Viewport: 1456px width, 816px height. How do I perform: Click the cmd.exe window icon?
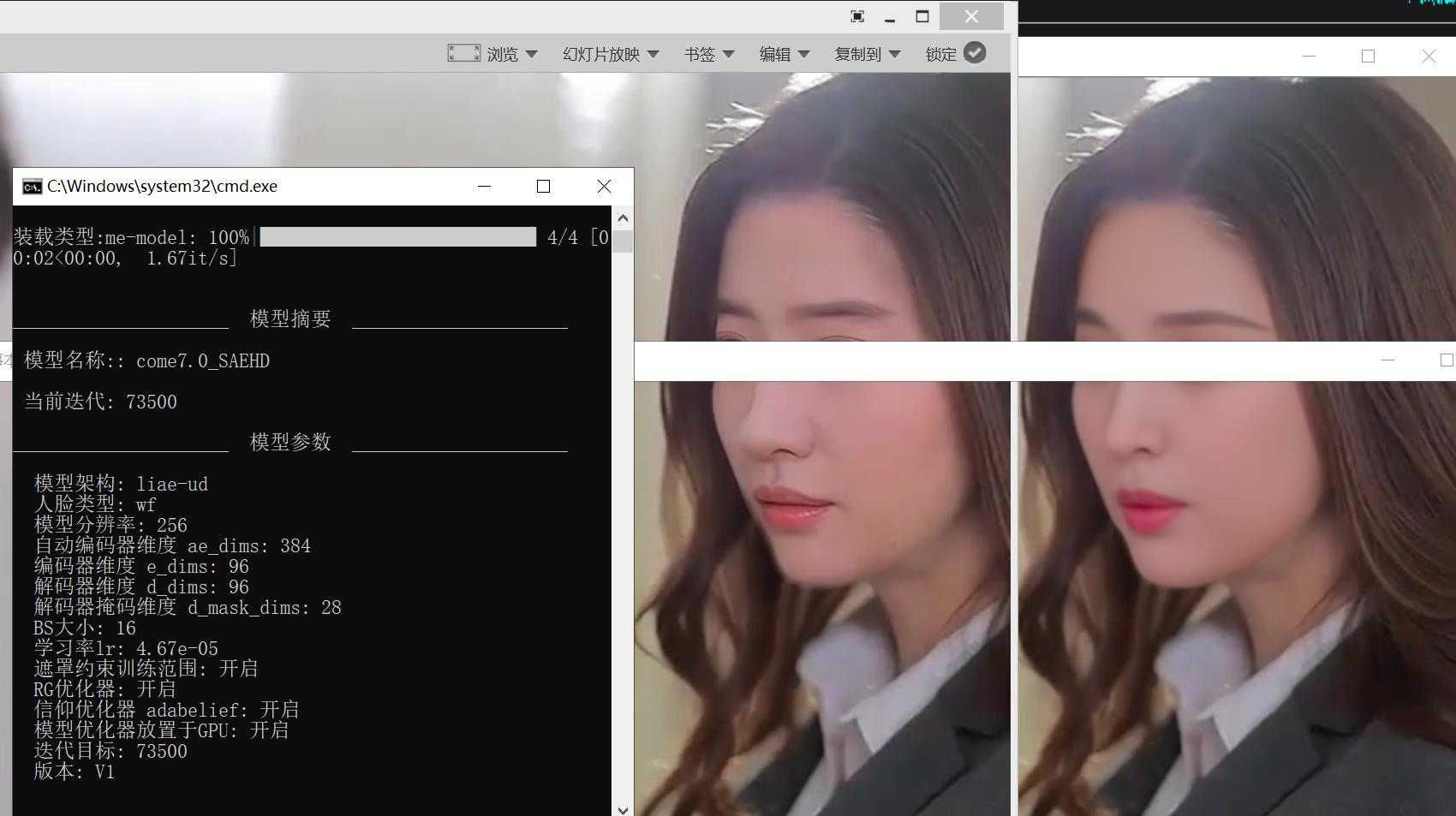coord(32,187)
